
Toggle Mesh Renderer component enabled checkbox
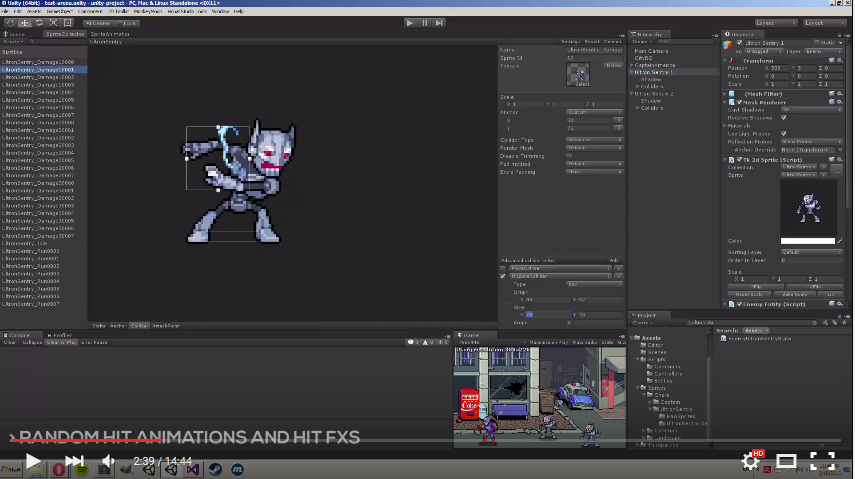click(739, 102)
